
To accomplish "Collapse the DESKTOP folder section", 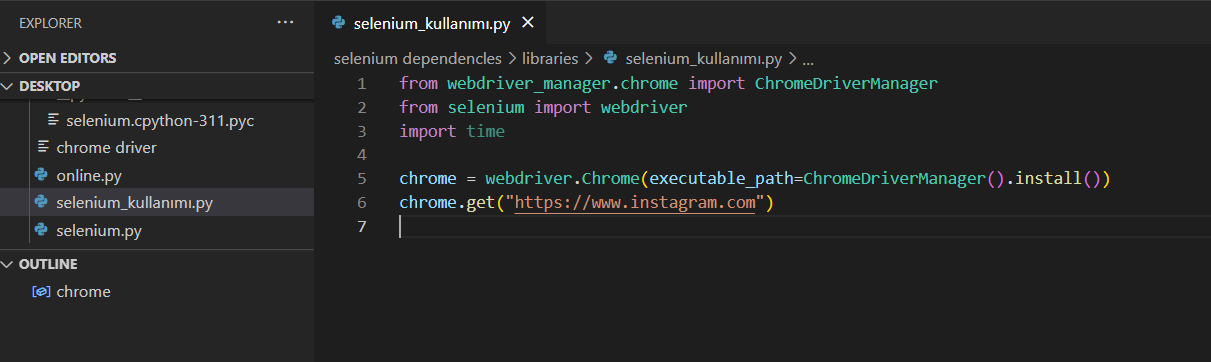I will 157,86.
